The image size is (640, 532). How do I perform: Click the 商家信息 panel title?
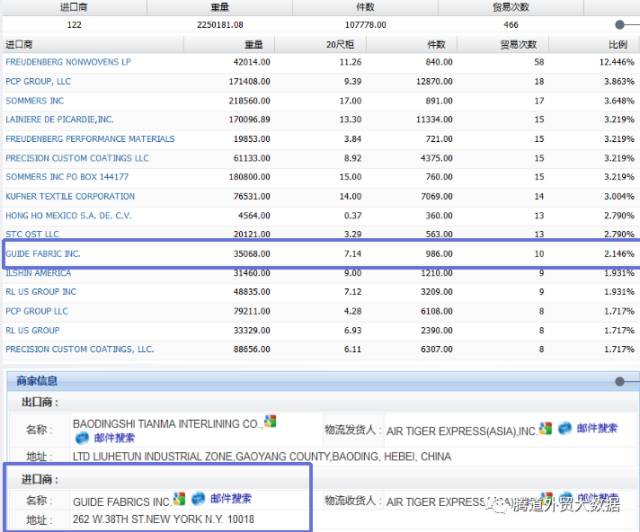pos(37,381)
